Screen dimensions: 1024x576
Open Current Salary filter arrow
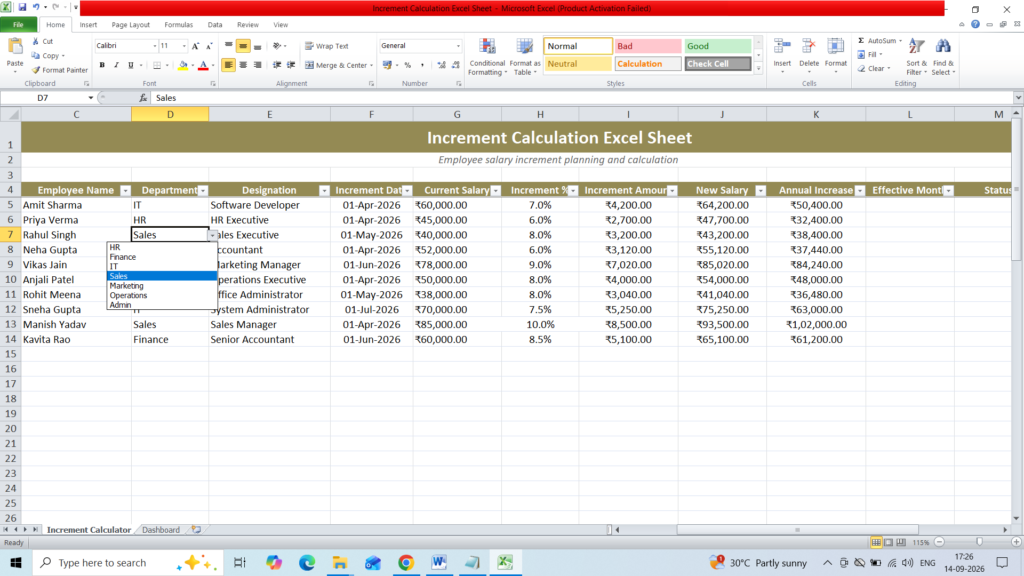point(496,191)
